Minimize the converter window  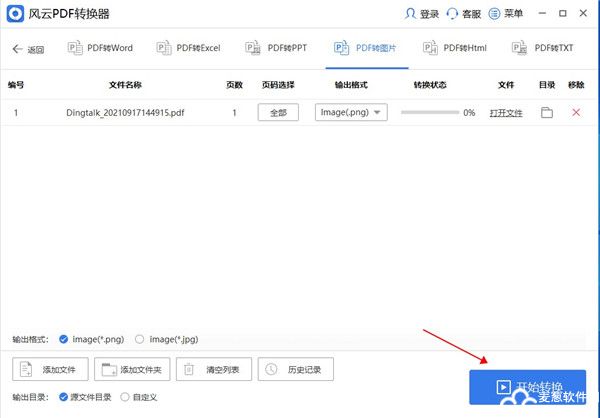click(x=542, y=13)
